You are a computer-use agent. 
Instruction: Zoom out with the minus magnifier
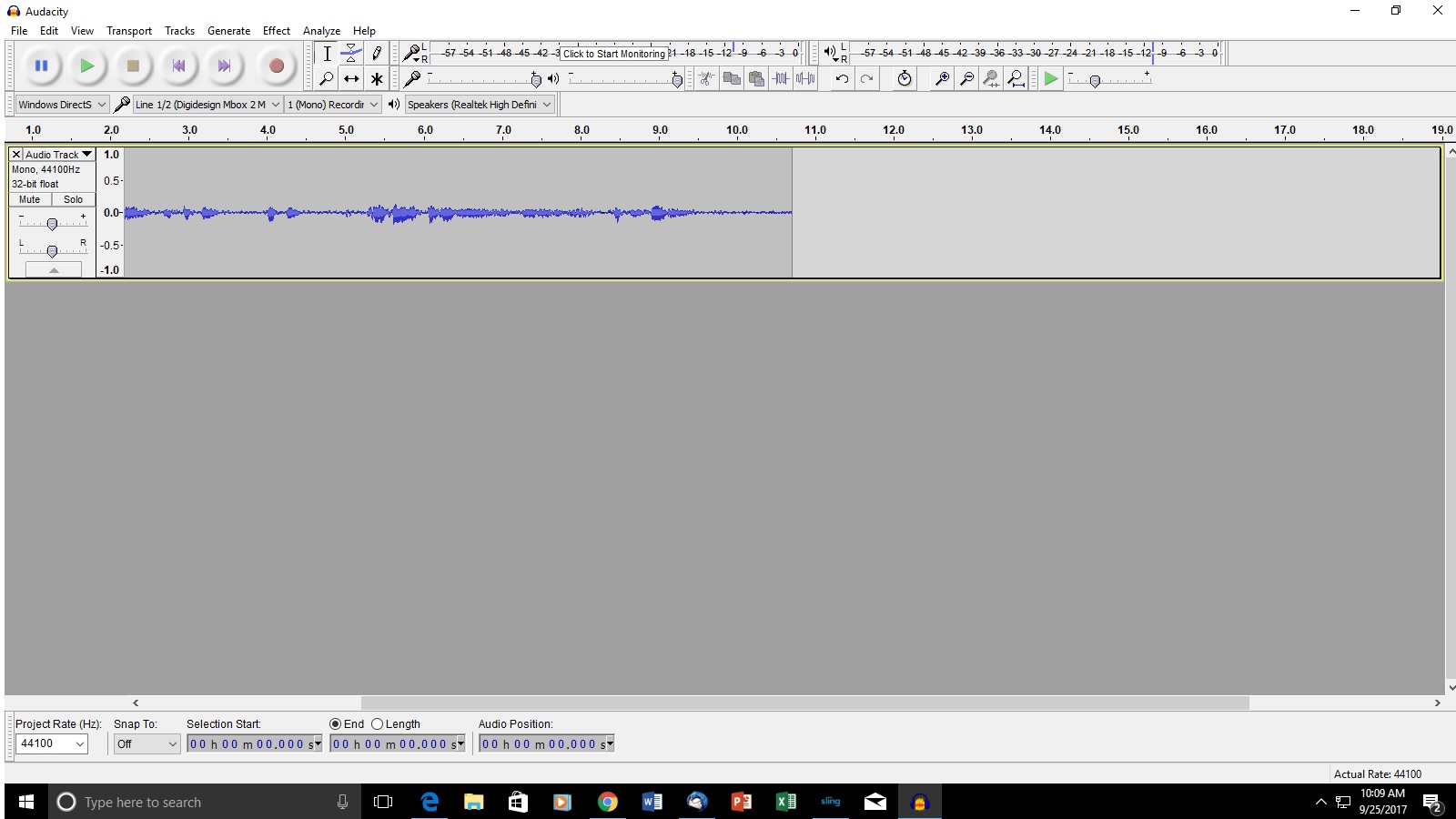966,79
